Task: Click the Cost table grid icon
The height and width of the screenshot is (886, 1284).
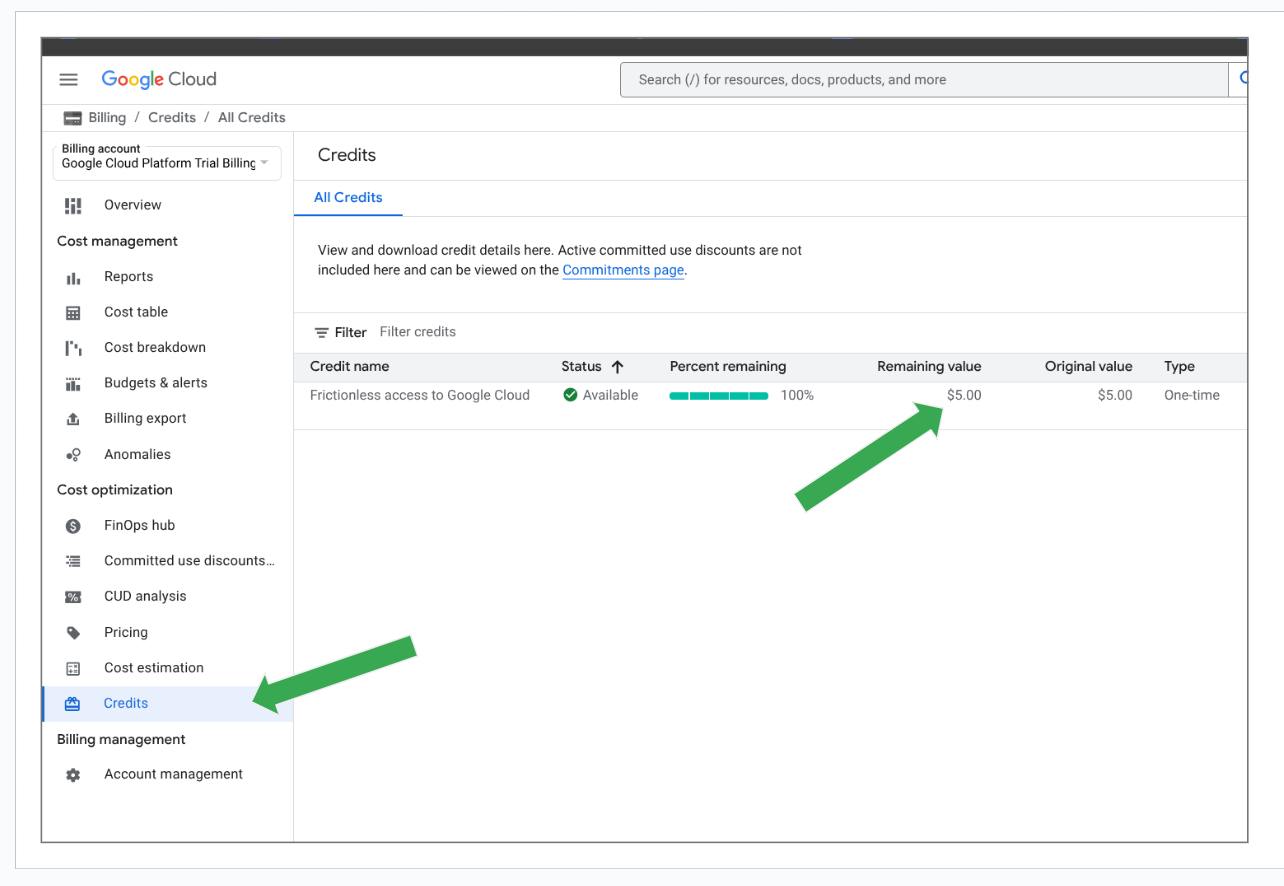Action: click(x=73, y=313)
